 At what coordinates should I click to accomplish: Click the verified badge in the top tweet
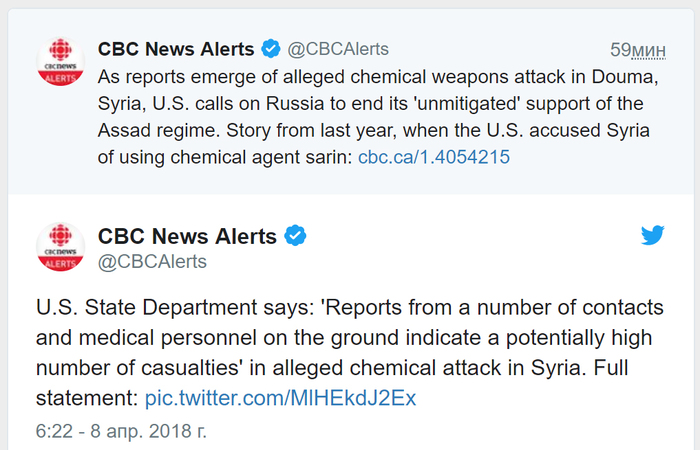(x=271, y=49)
